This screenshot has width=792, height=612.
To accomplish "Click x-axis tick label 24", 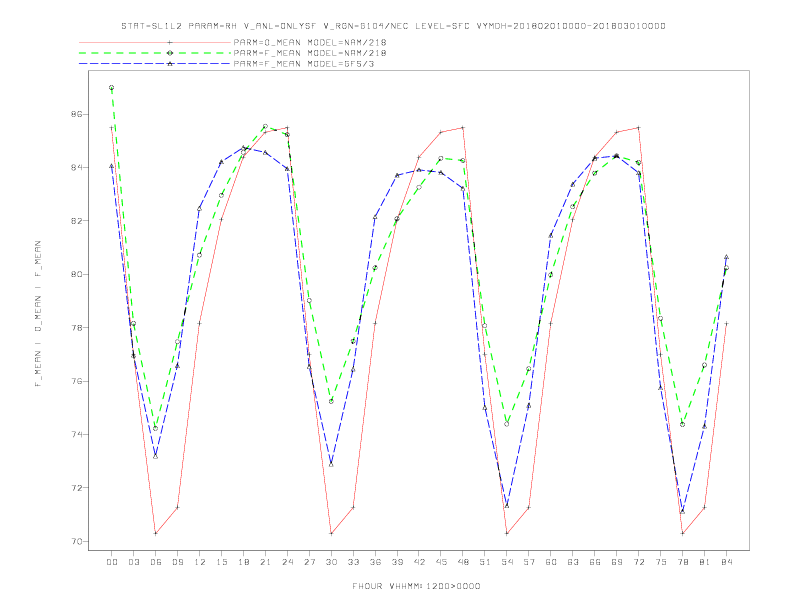I will coord(287,562).
